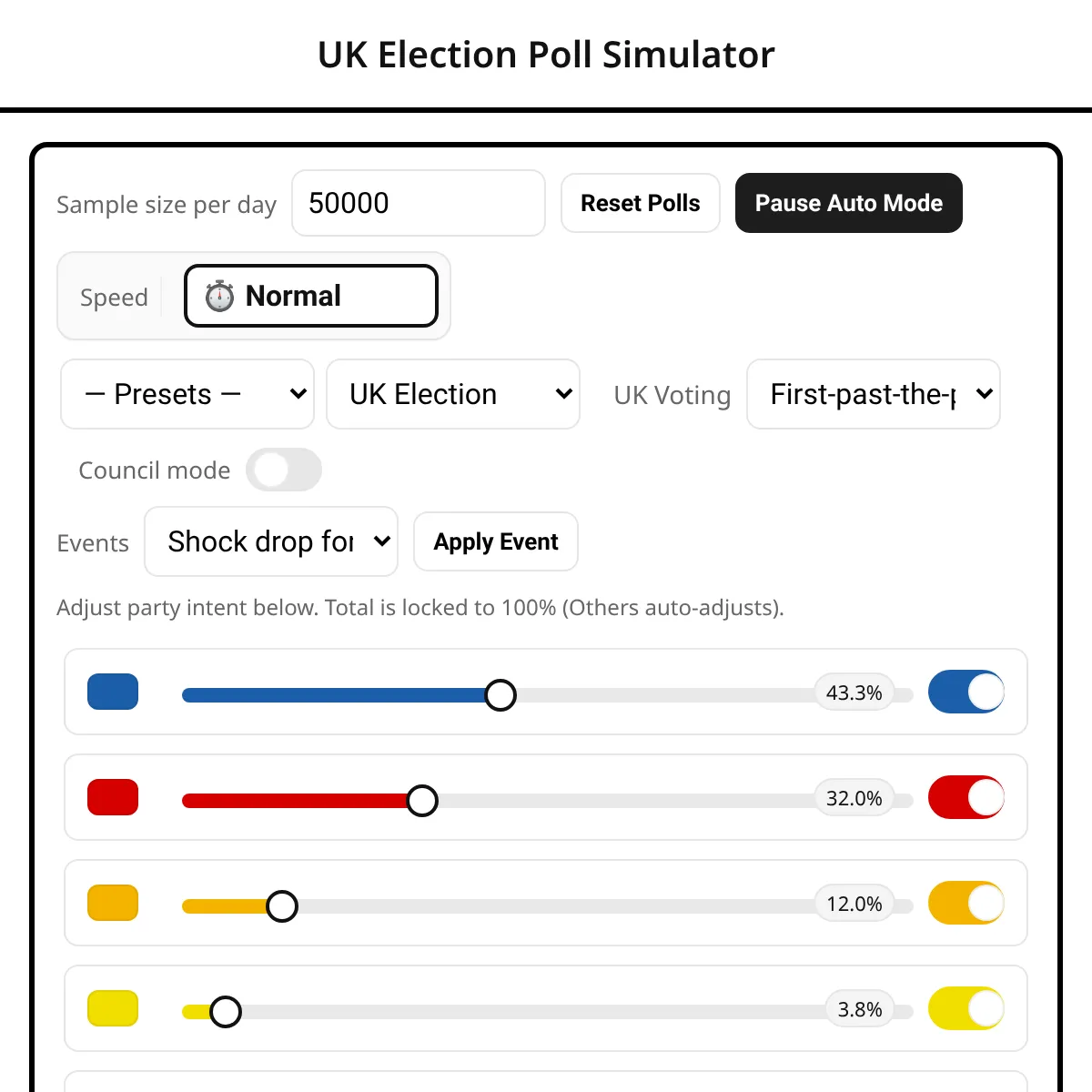Click the blue party color swatch
This screenshot has width=1092, height=1092.
point(113,692)
